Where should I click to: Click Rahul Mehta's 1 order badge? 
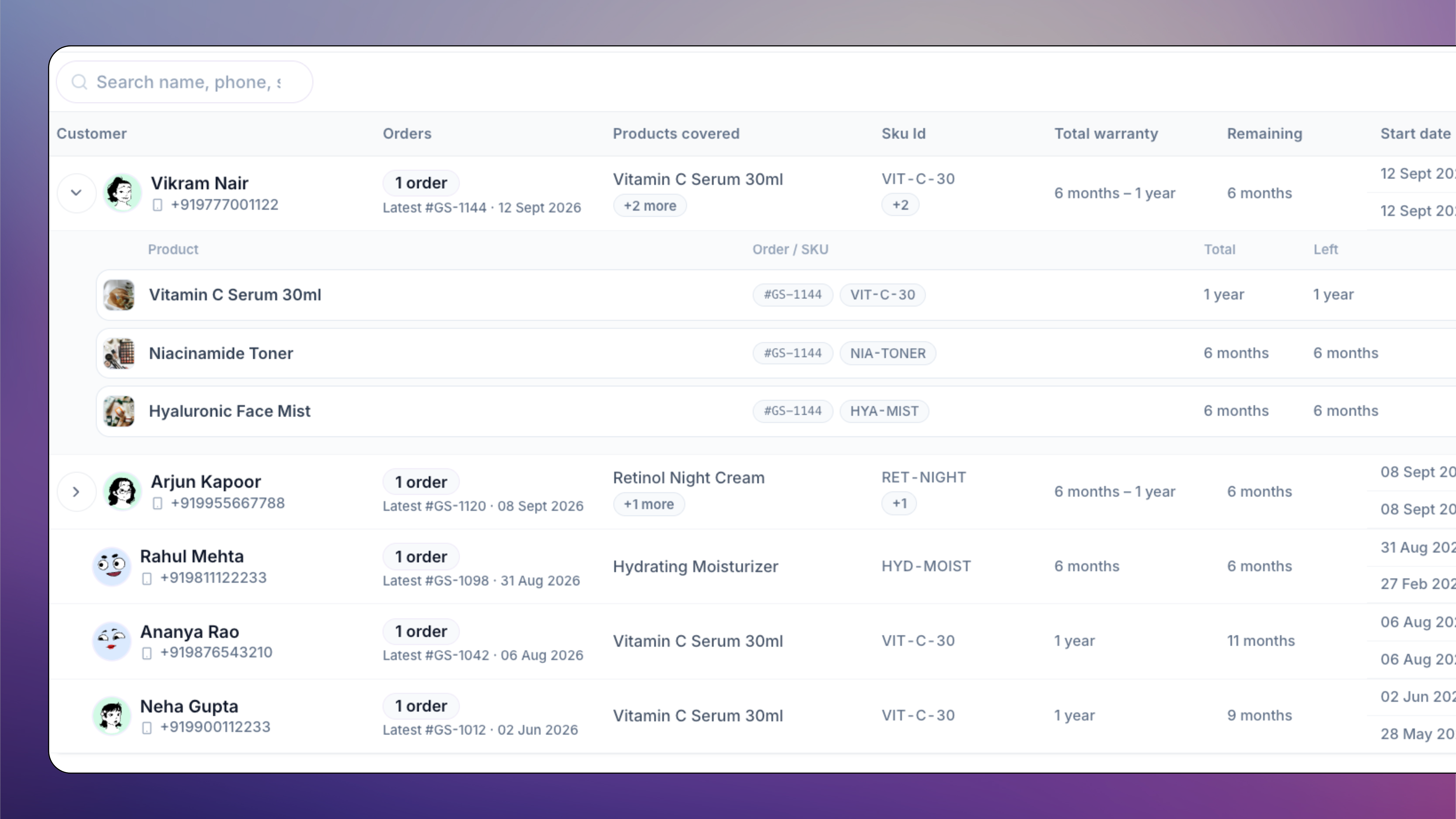(421, 557)
